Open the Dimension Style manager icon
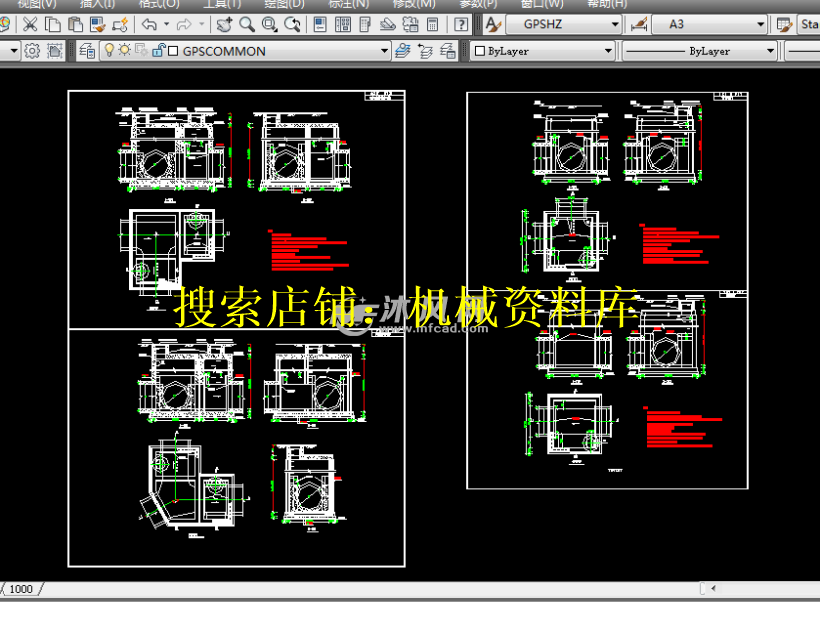 639,24
